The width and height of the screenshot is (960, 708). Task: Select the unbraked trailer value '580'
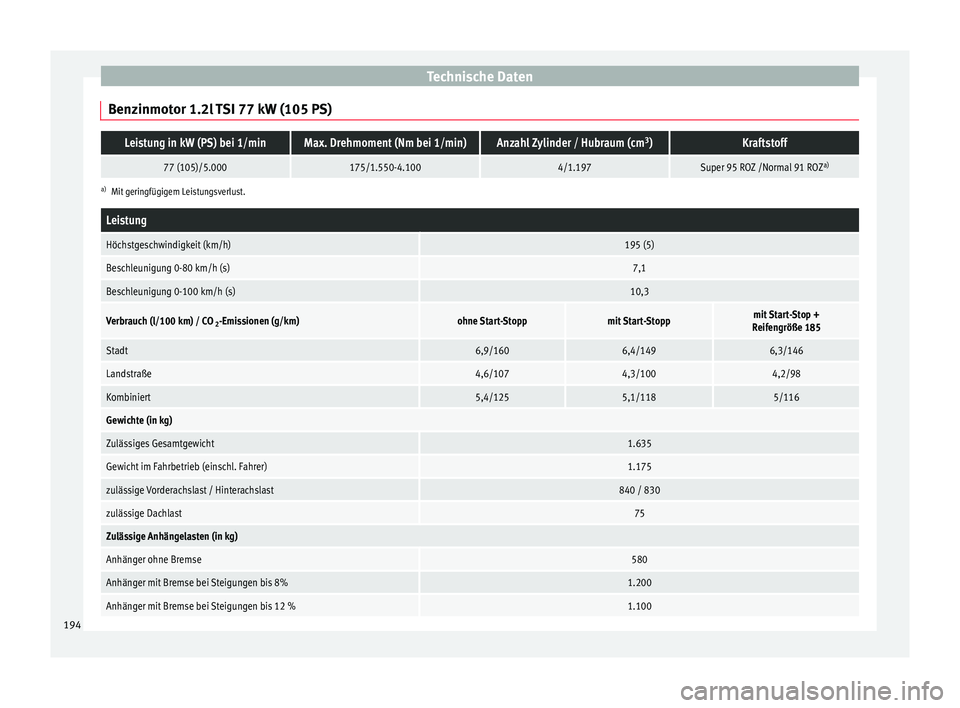639,560
